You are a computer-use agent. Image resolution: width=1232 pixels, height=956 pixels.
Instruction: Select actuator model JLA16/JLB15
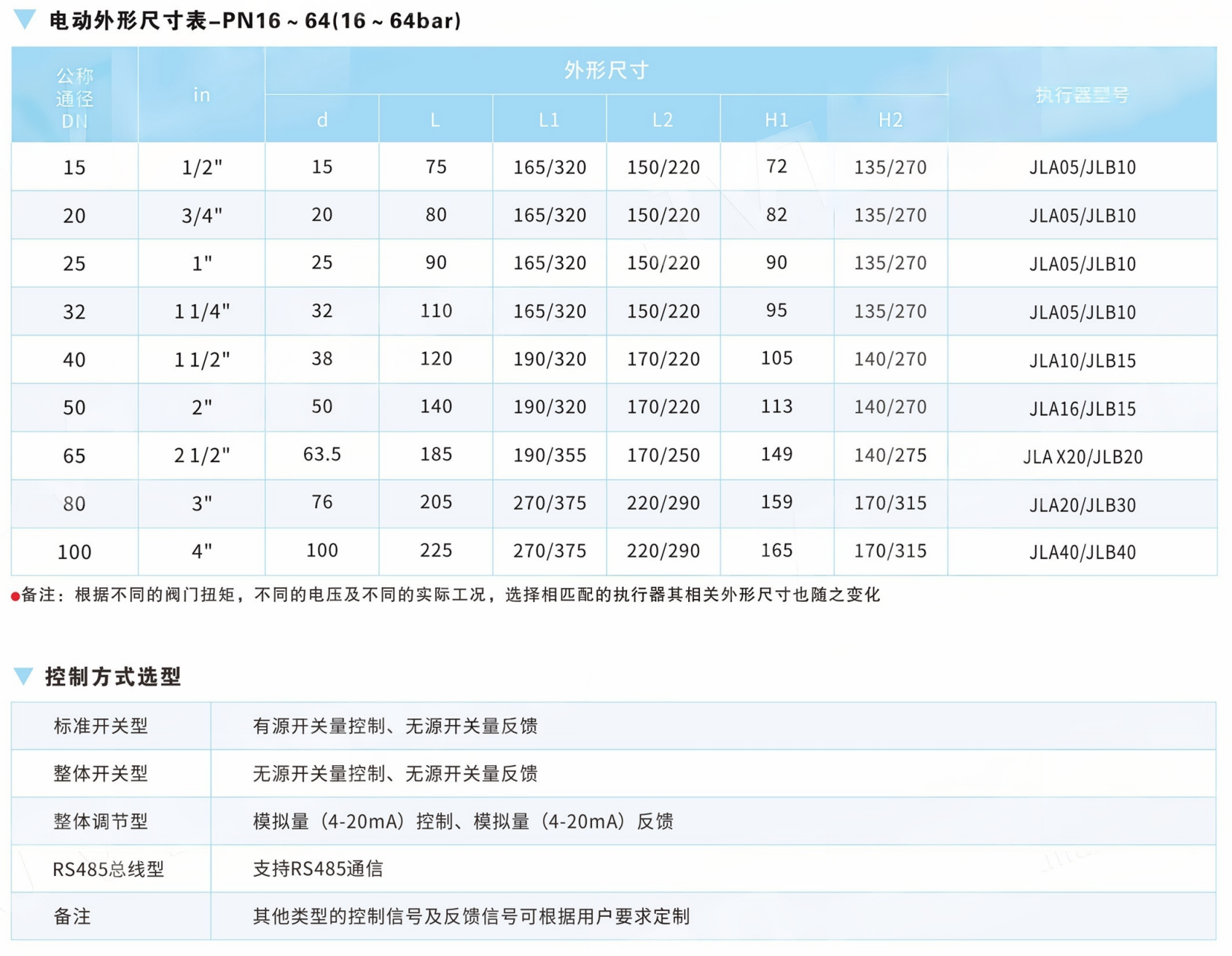click(1083, 407)
